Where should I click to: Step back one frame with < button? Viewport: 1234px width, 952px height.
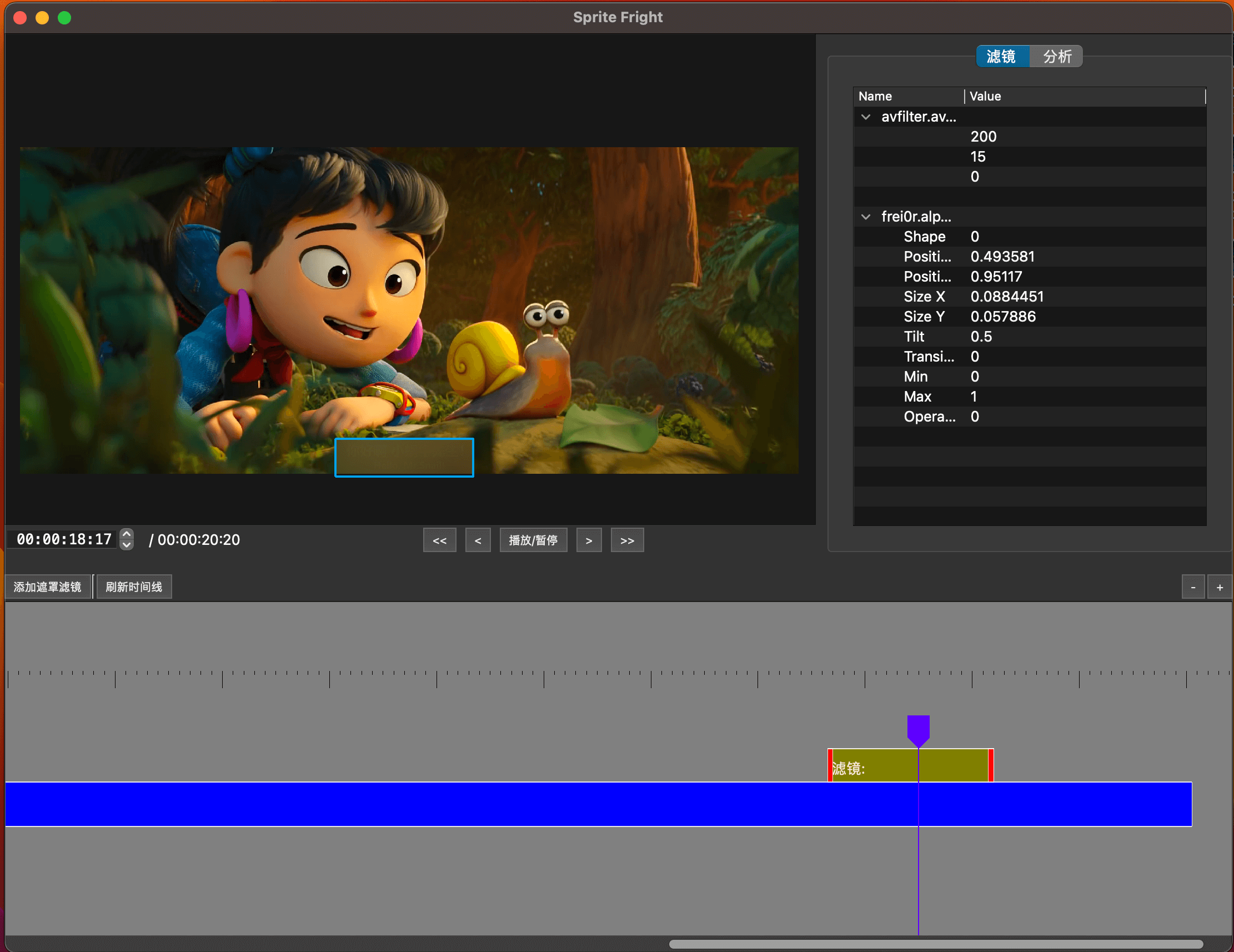tap(478, 540)
